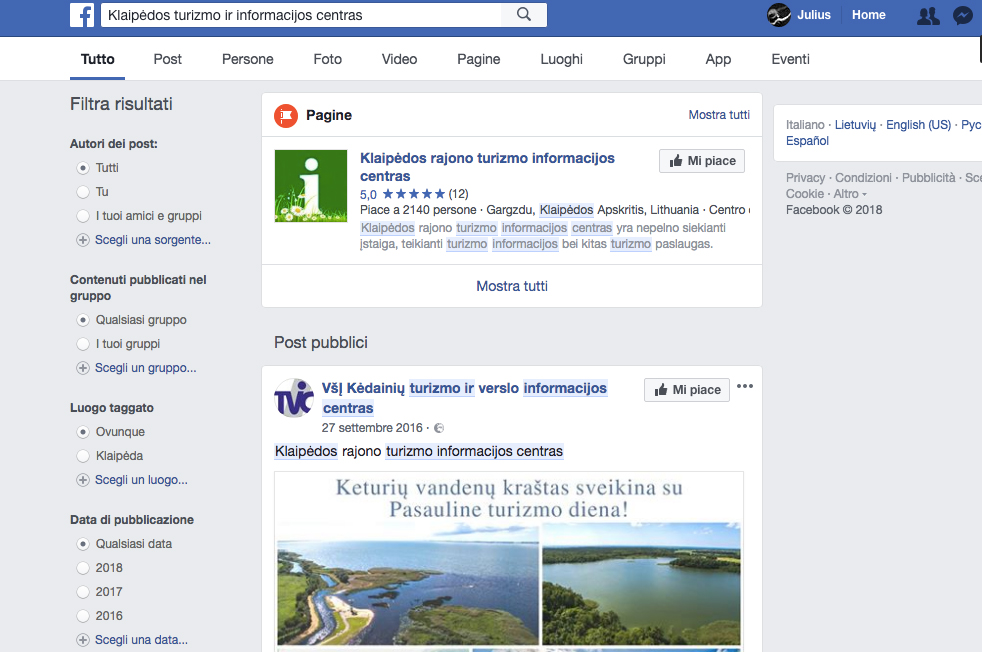The width and height of the screenshot is (982, 652).
Task: Choose 2017 publication date radio
Action: (83, 592)
